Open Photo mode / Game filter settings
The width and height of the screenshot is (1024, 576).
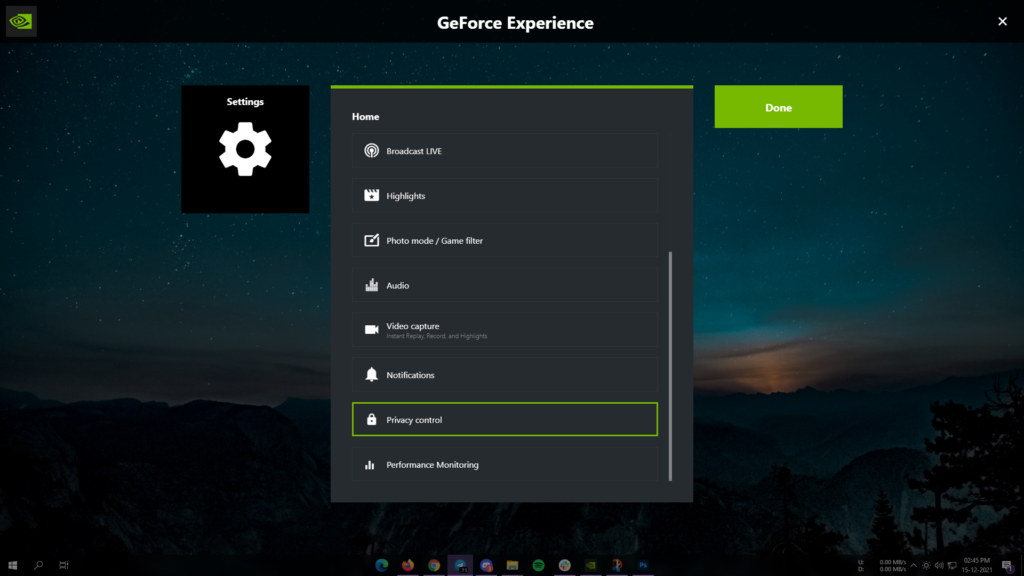pos(504,240)
